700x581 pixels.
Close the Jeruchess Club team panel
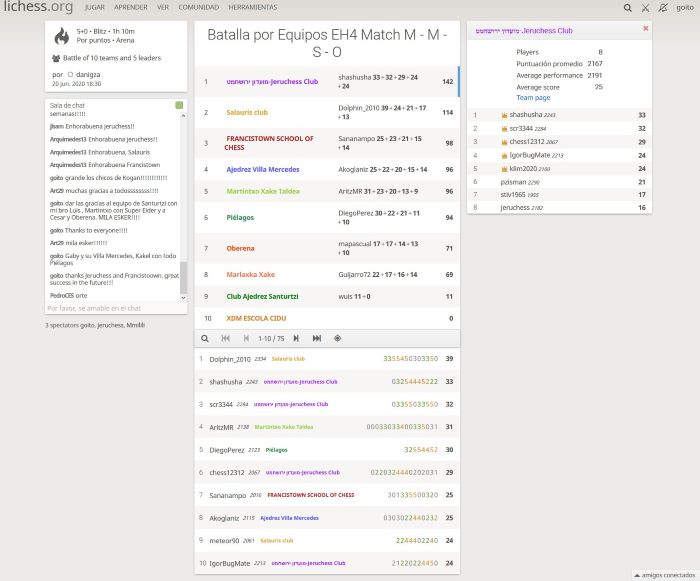pyautogui.click(x=645, y=29)
